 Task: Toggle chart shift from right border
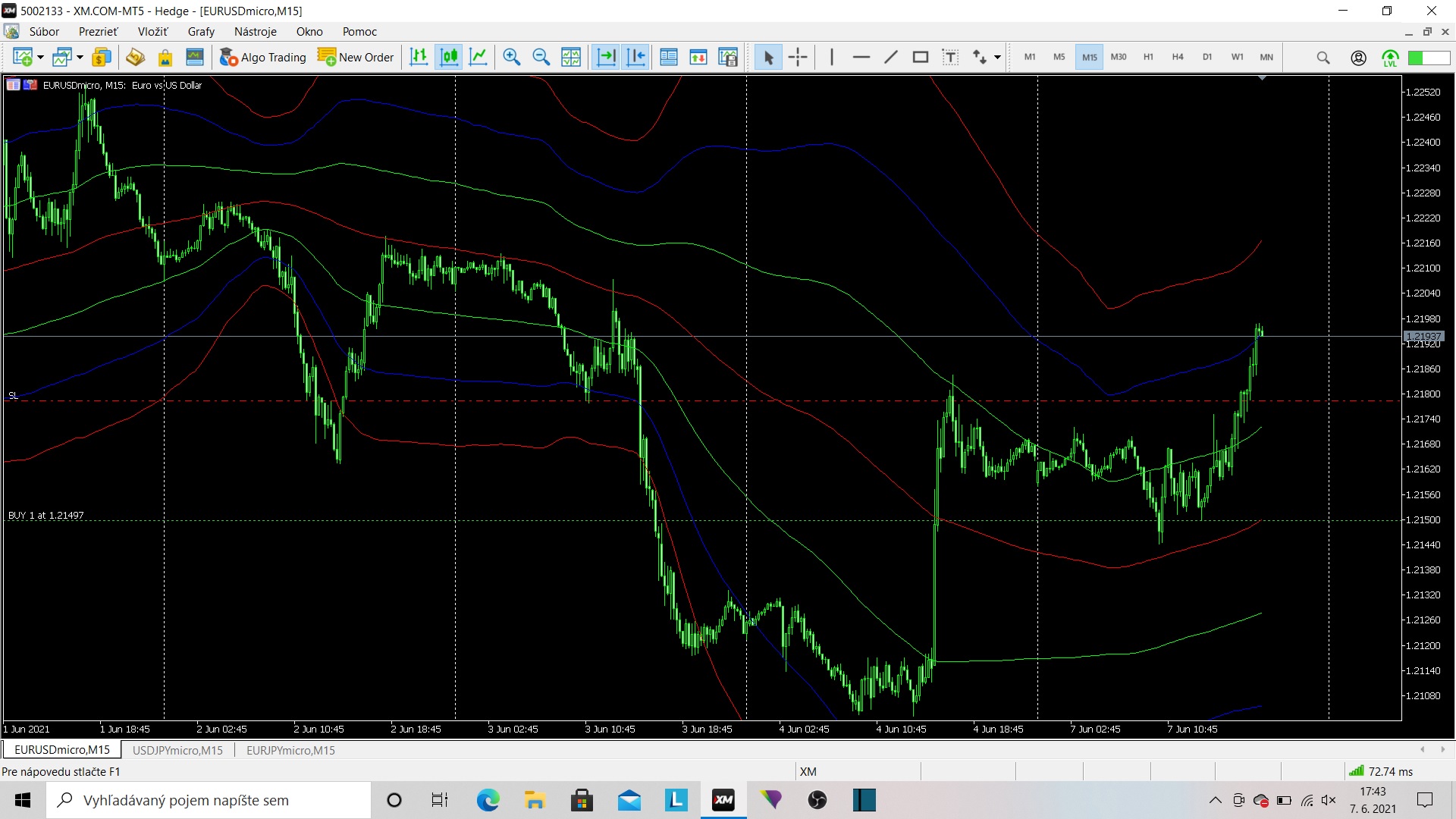pyautogui.click(x=635, y=57)
